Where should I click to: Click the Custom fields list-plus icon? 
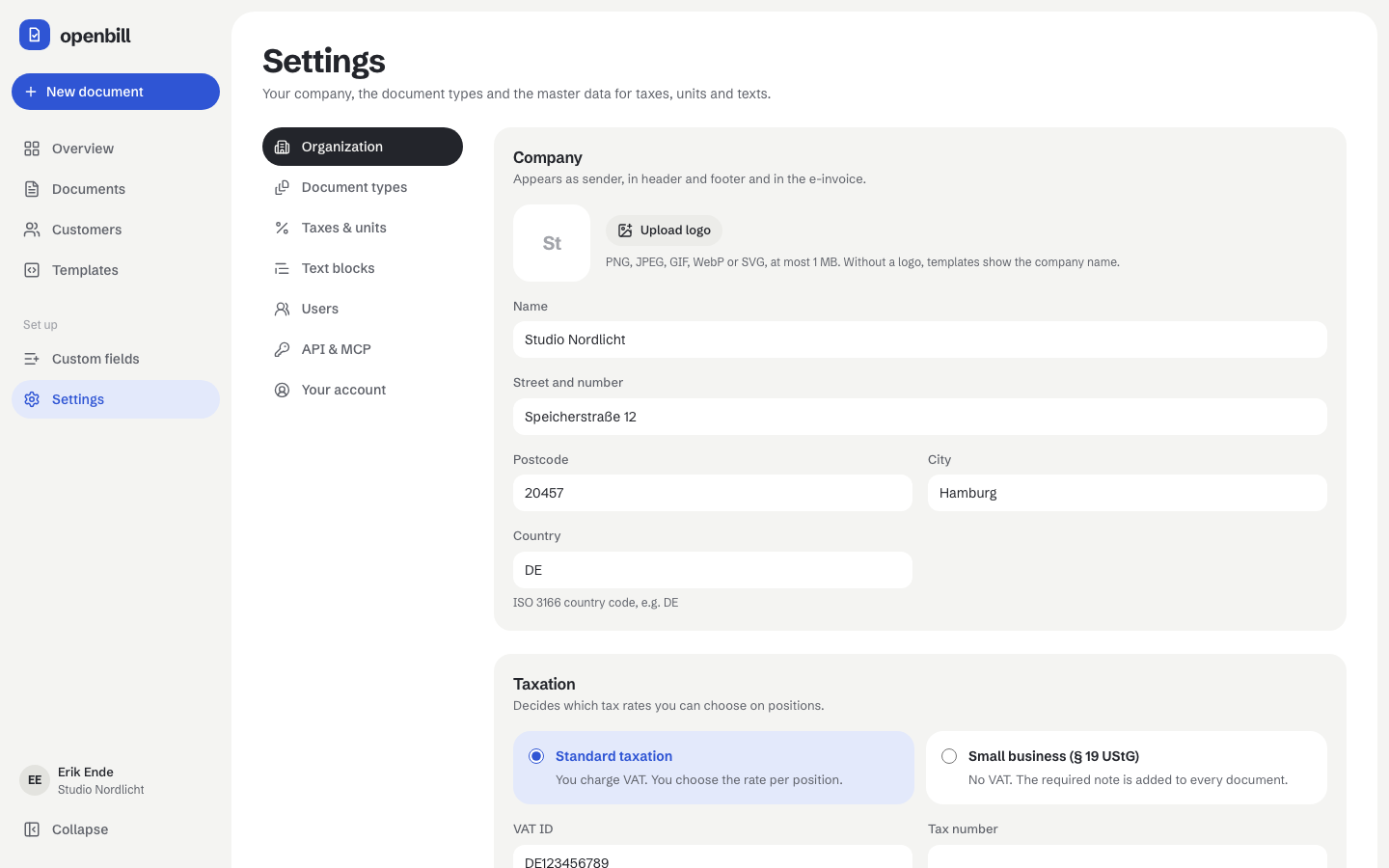pyautogui.click(x=32, y=359)
